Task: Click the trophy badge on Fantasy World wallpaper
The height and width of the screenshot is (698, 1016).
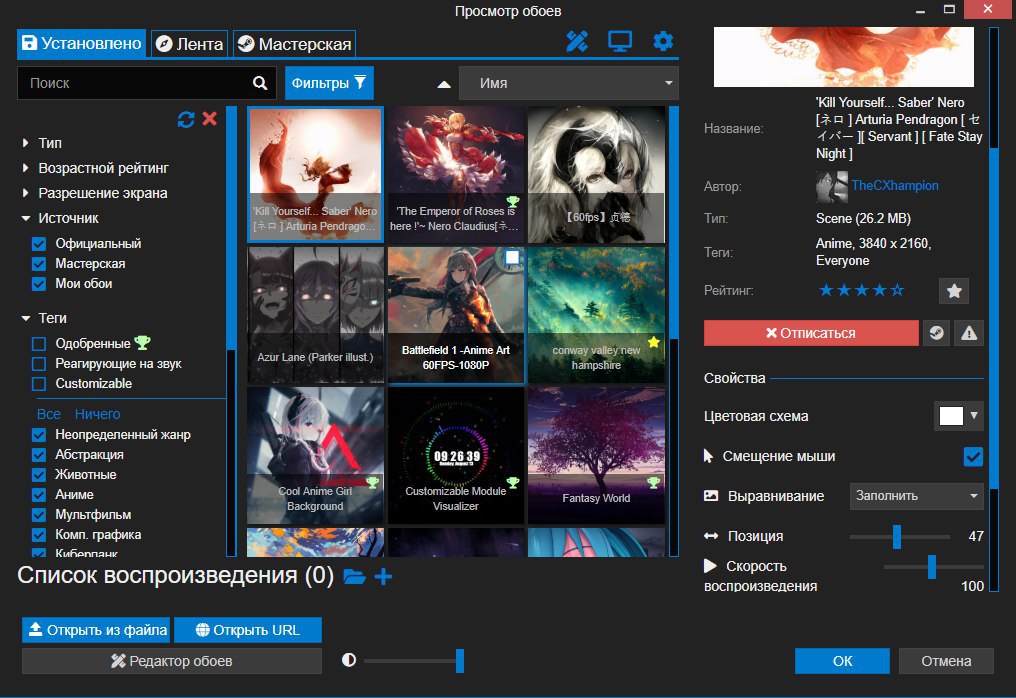Action: (x=653, y=482)
